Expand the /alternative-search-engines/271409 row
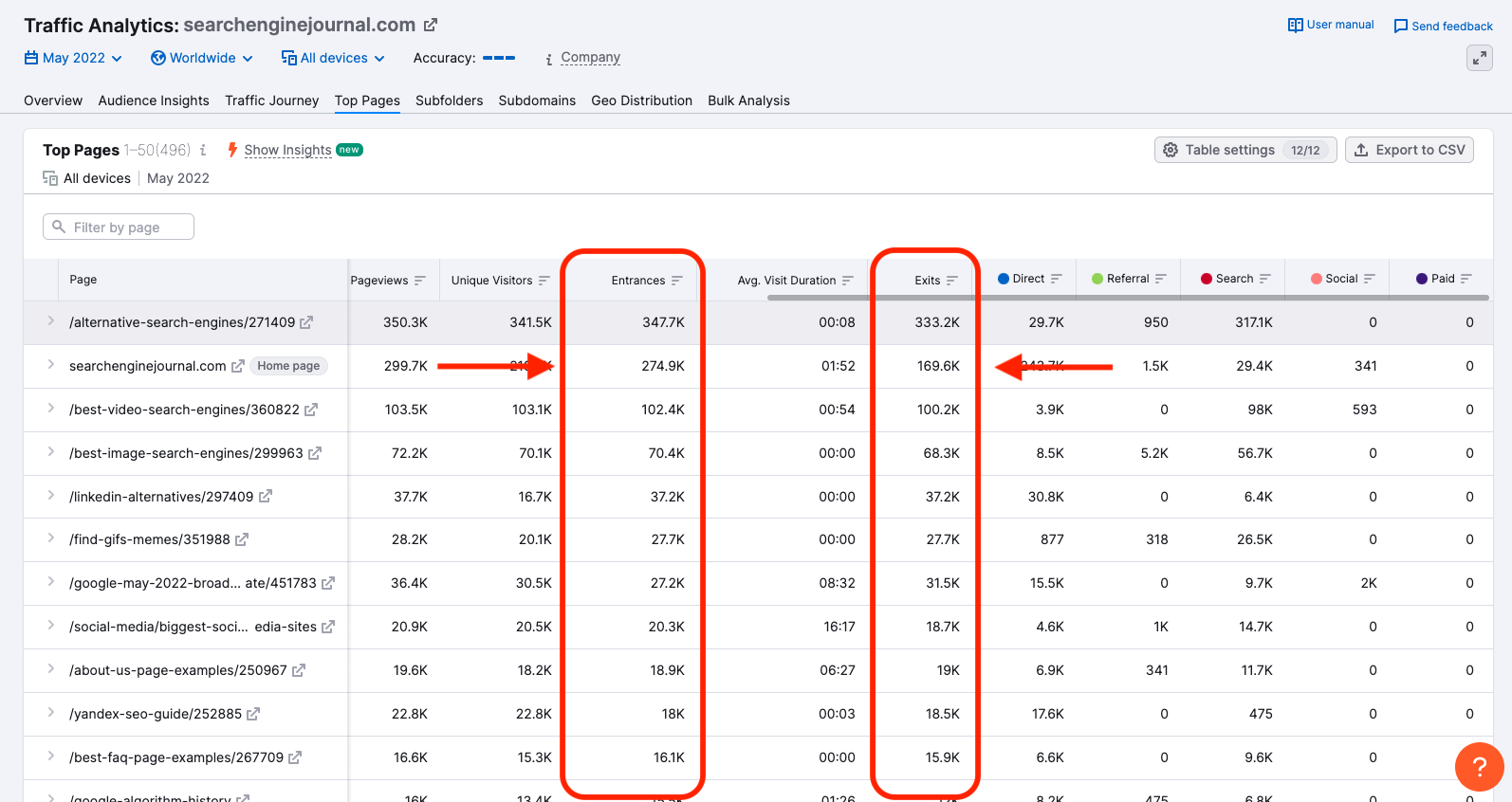The width and height of the screenshot is (1512, 802). pos(51,321)
